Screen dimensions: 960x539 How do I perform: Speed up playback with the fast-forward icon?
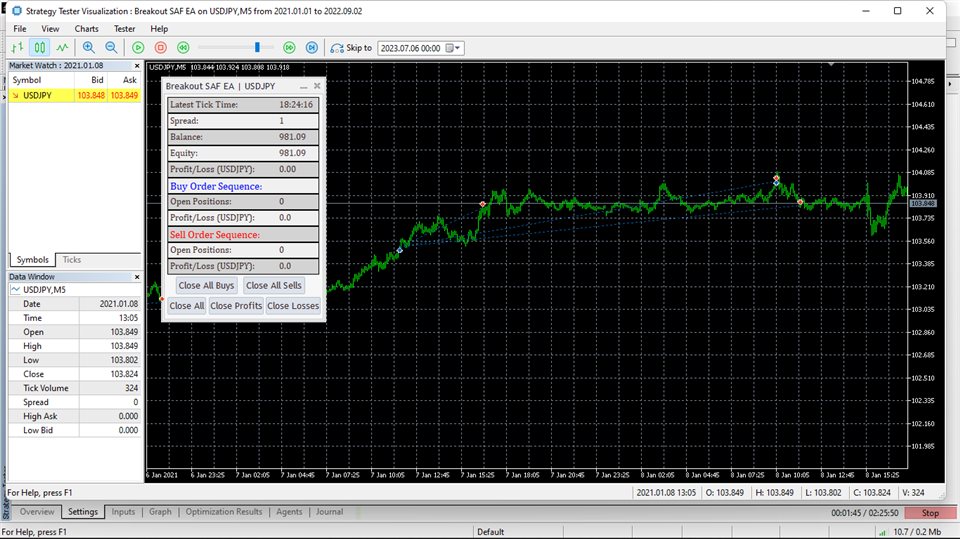click(x=289, y=47)
